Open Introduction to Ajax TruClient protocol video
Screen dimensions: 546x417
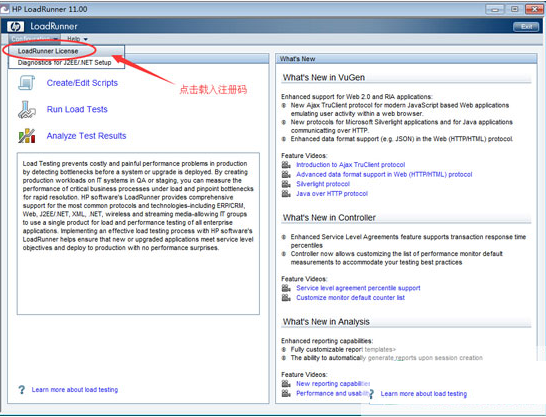[351, 165]
